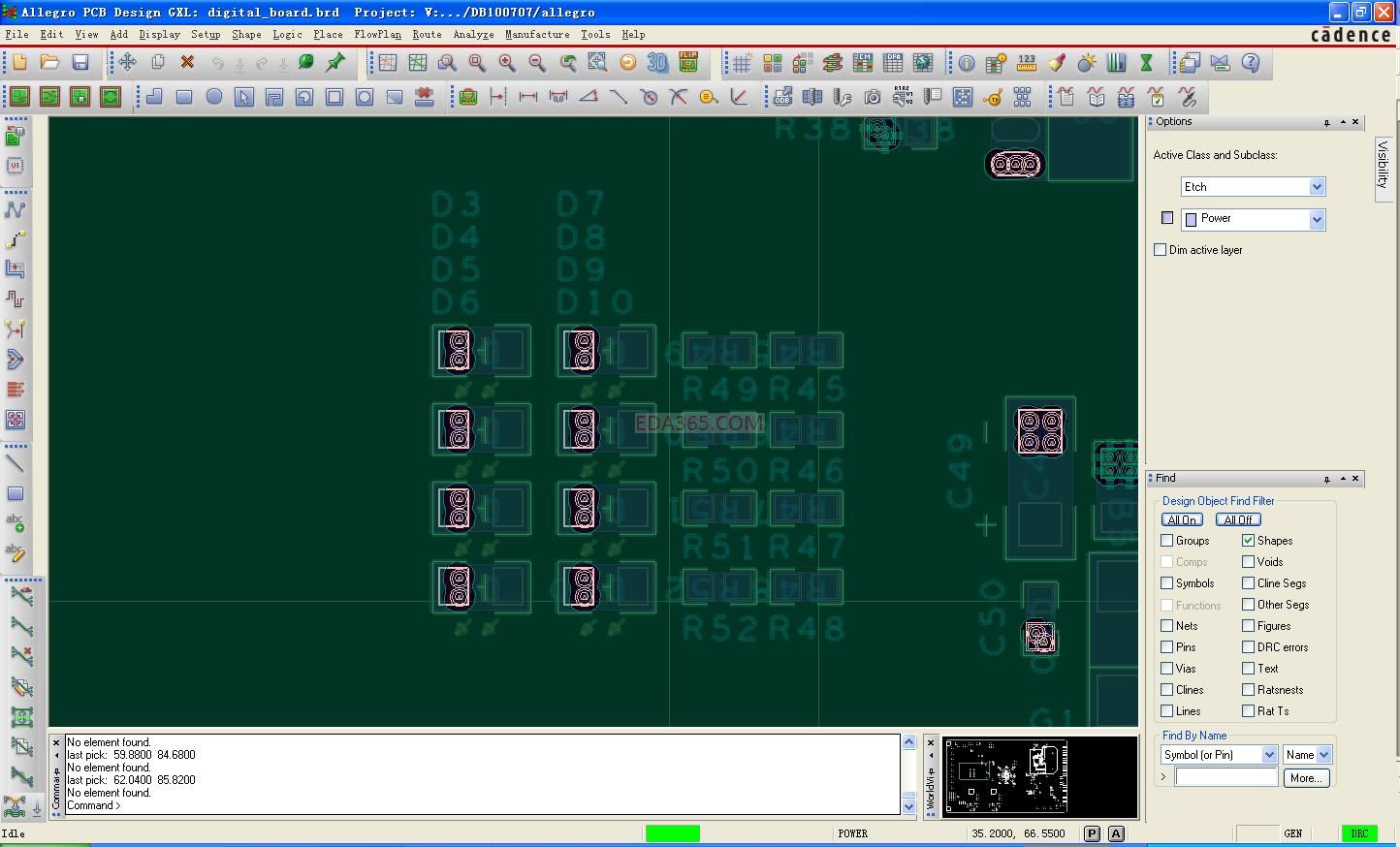This screenshot has width=1400, height=847.
Task: Click the arrow beside the Find By Name field
Action: (x=1163, y=777)
